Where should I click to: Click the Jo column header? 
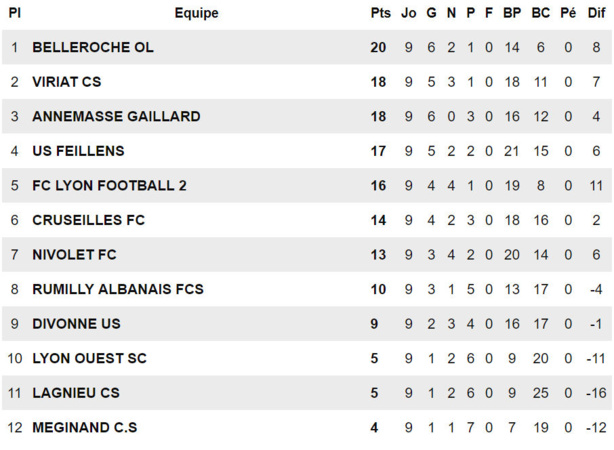coord(408,13)
